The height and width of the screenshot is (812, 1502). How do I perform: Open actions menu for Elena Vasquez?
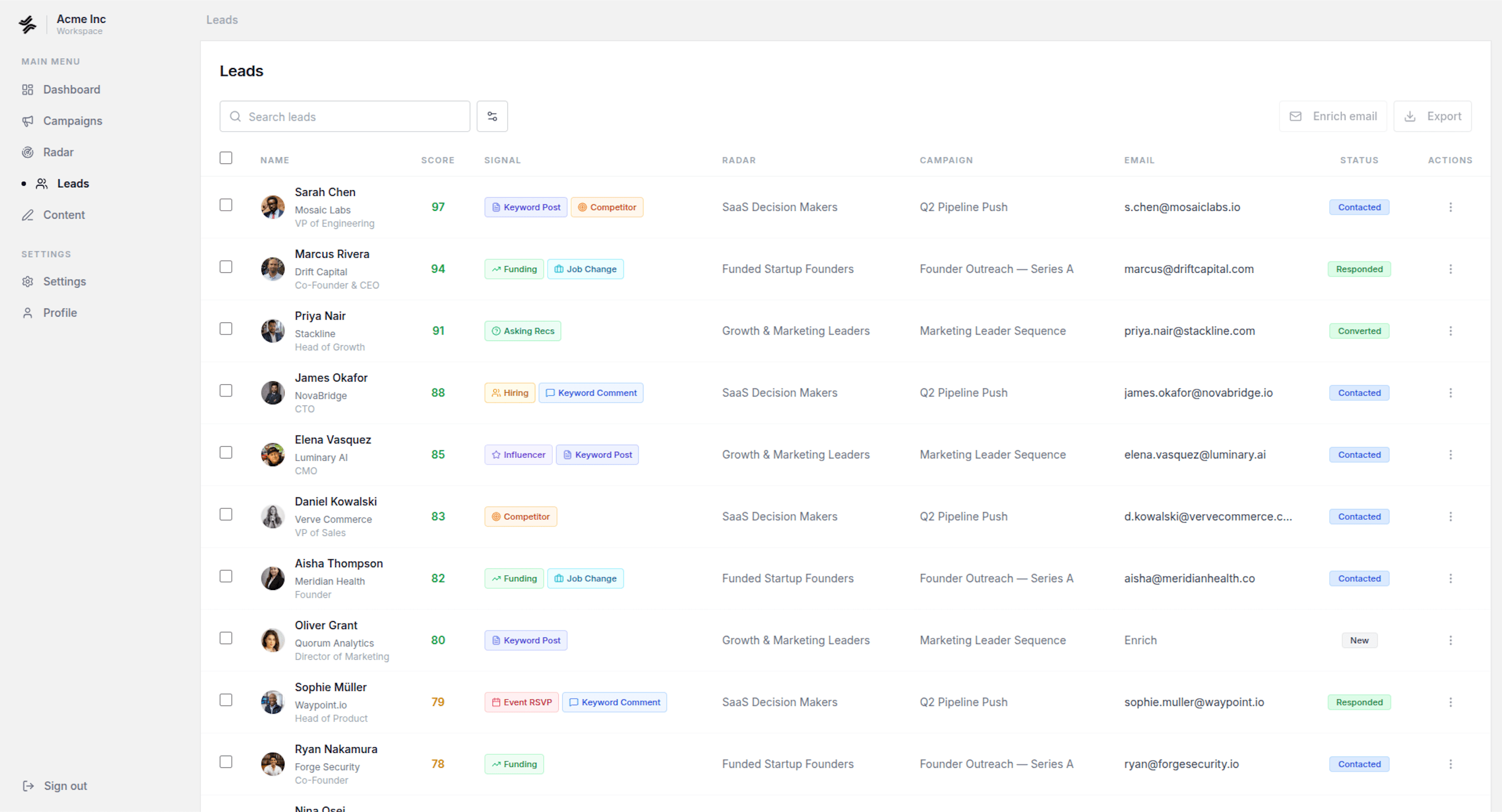(1450, 455)
